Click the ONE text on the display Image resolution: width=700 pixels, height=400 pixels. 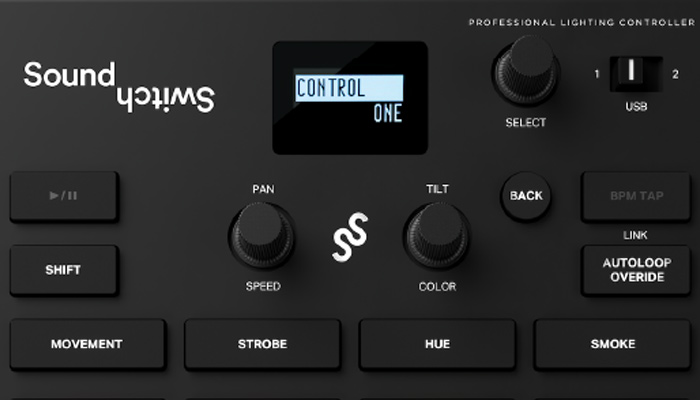pyautogui.click(x=388, y=113)
